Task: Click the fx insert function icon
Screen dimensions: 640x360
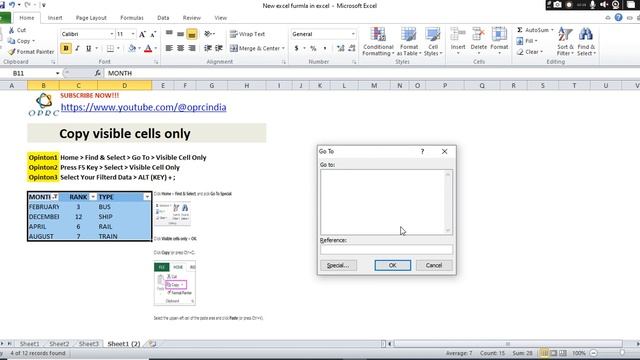Action: click(x=98, y=73)
